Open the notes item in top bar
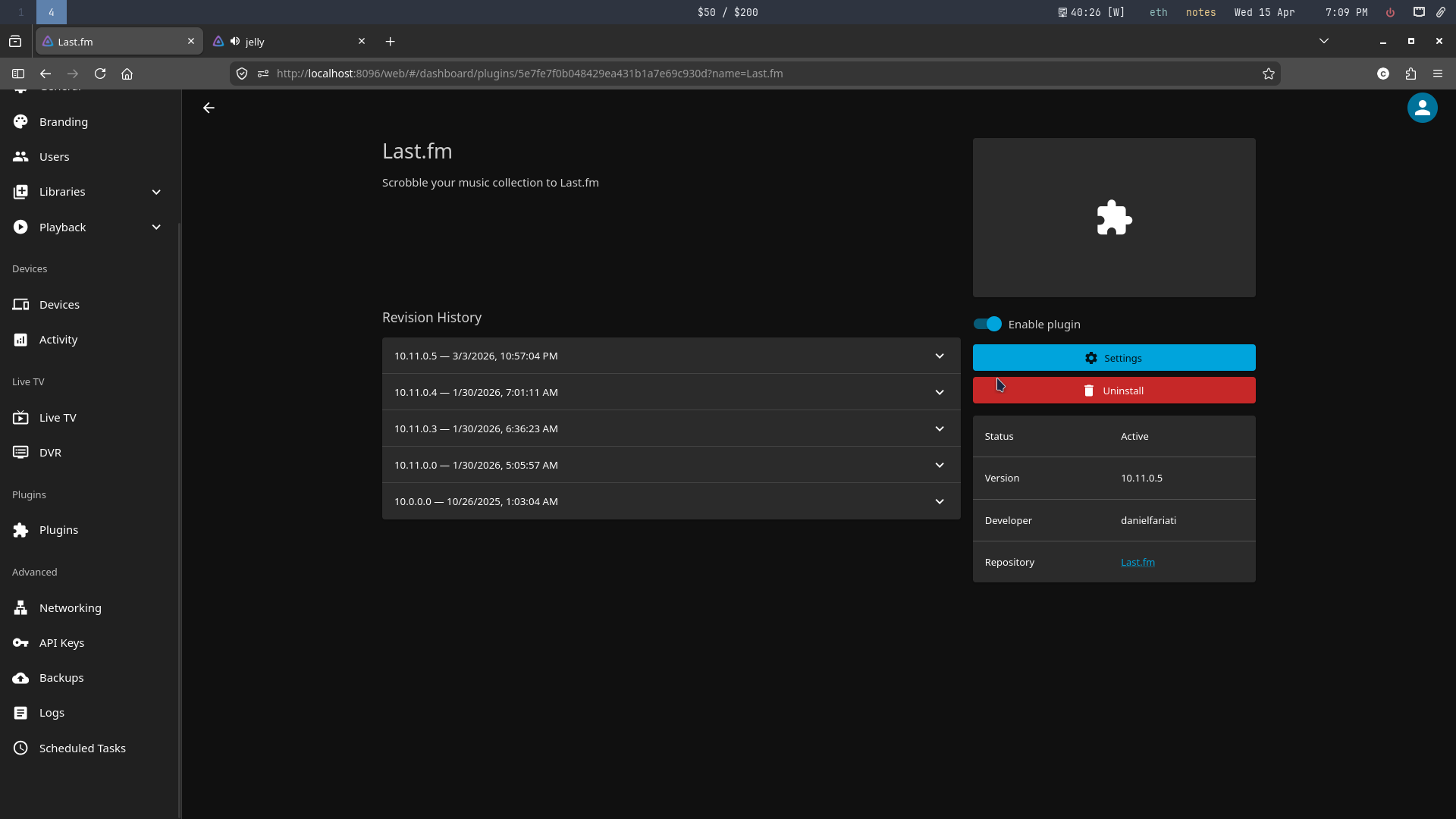 pos(1200,12)
